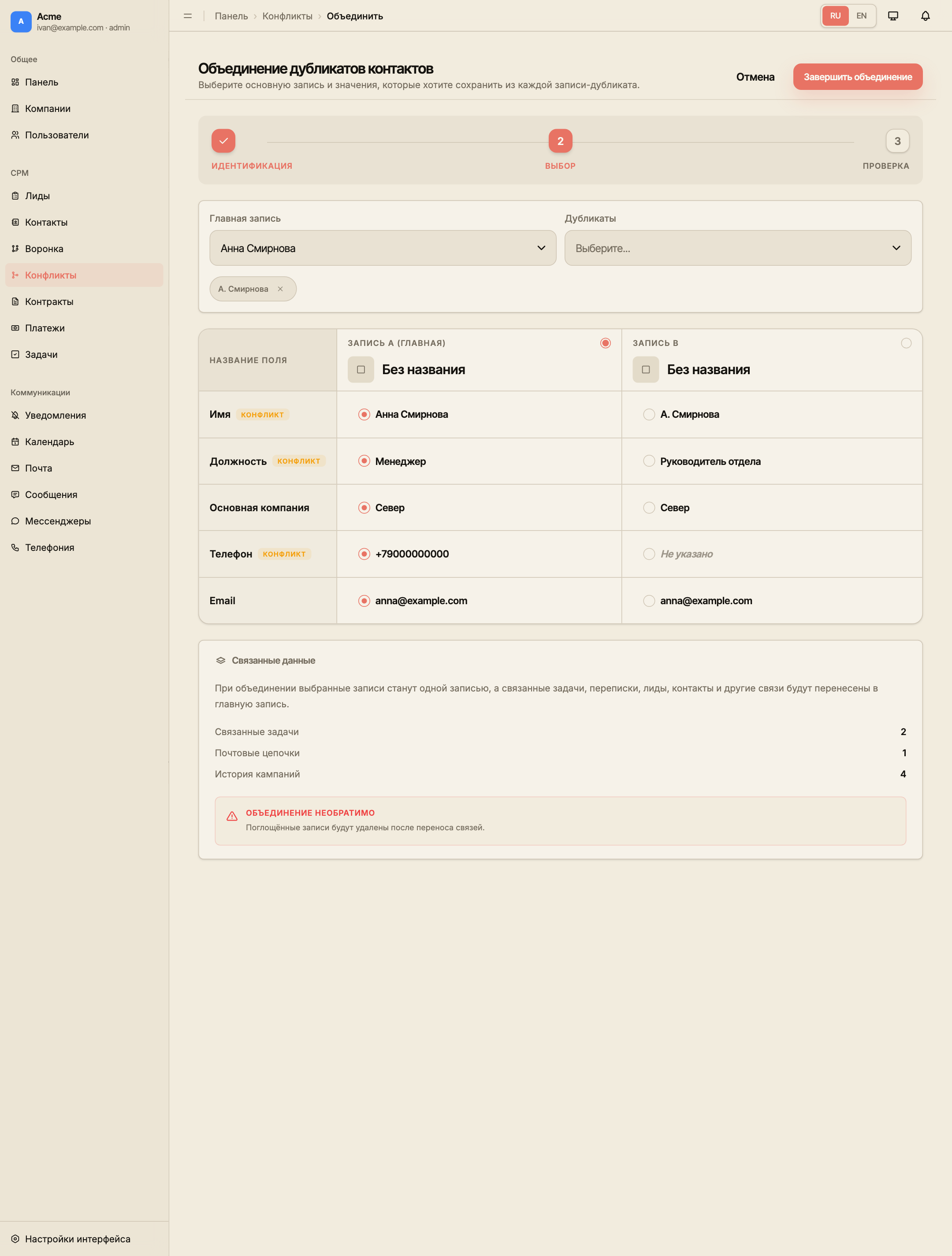
Task: Select Запись B as main record
Action: click(x=906, y=343)
